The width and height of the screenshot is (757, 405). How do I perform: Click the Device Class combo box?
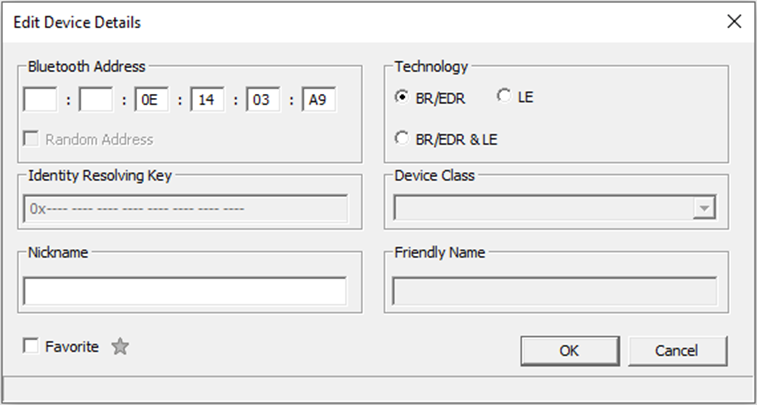pyautogui.click(x=554, y=209)
